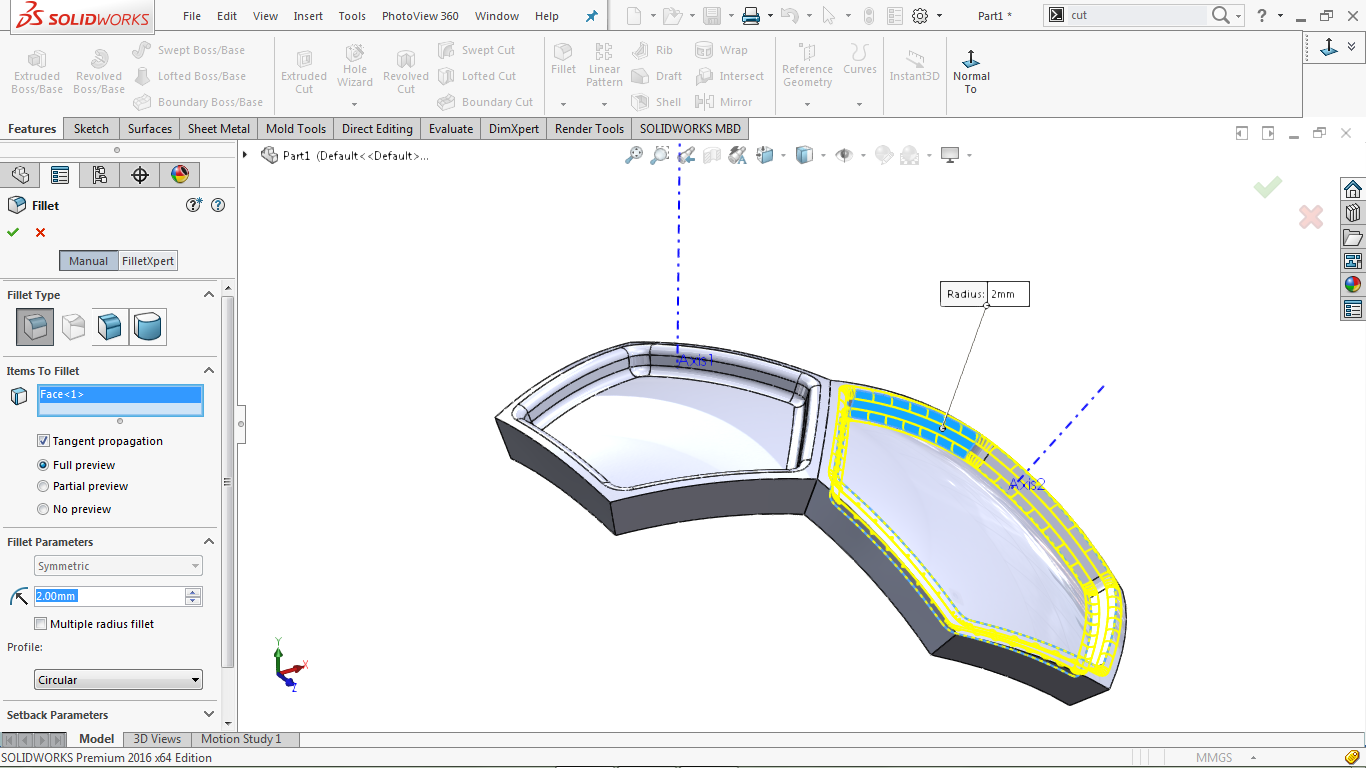1366x768 pixels.
Task: Click the Normal To view tool
Action: click(970, 68)
